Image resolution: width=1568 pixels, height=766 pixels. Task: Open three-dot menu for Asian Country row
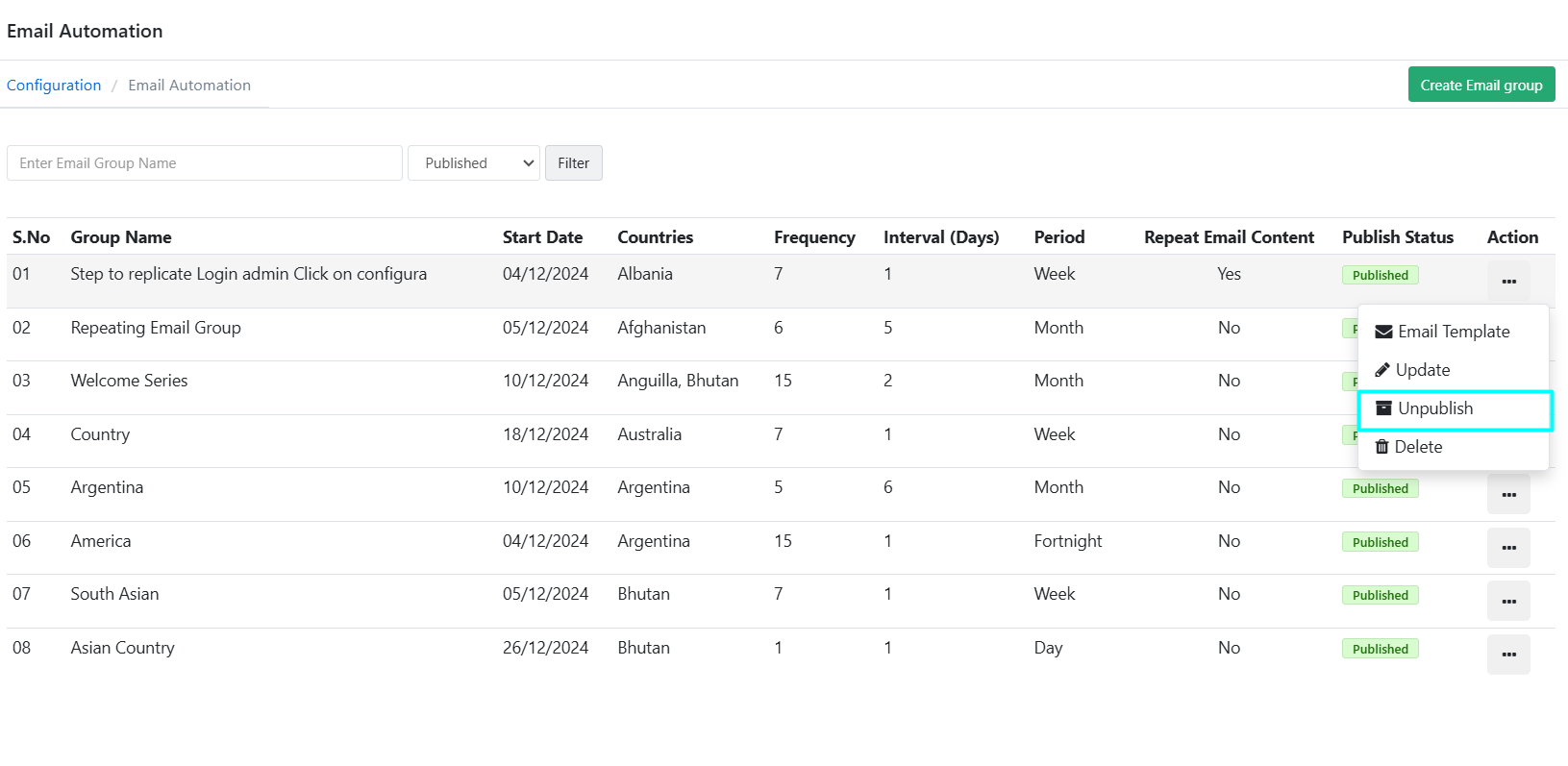point(1507,655)
